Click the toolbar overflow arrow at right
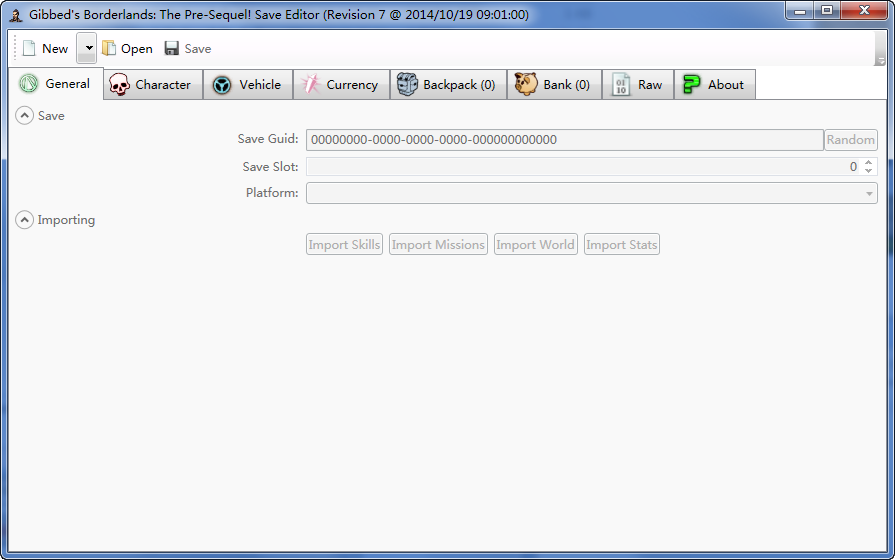This screenshot has width=895, height=560. [880, 61]
